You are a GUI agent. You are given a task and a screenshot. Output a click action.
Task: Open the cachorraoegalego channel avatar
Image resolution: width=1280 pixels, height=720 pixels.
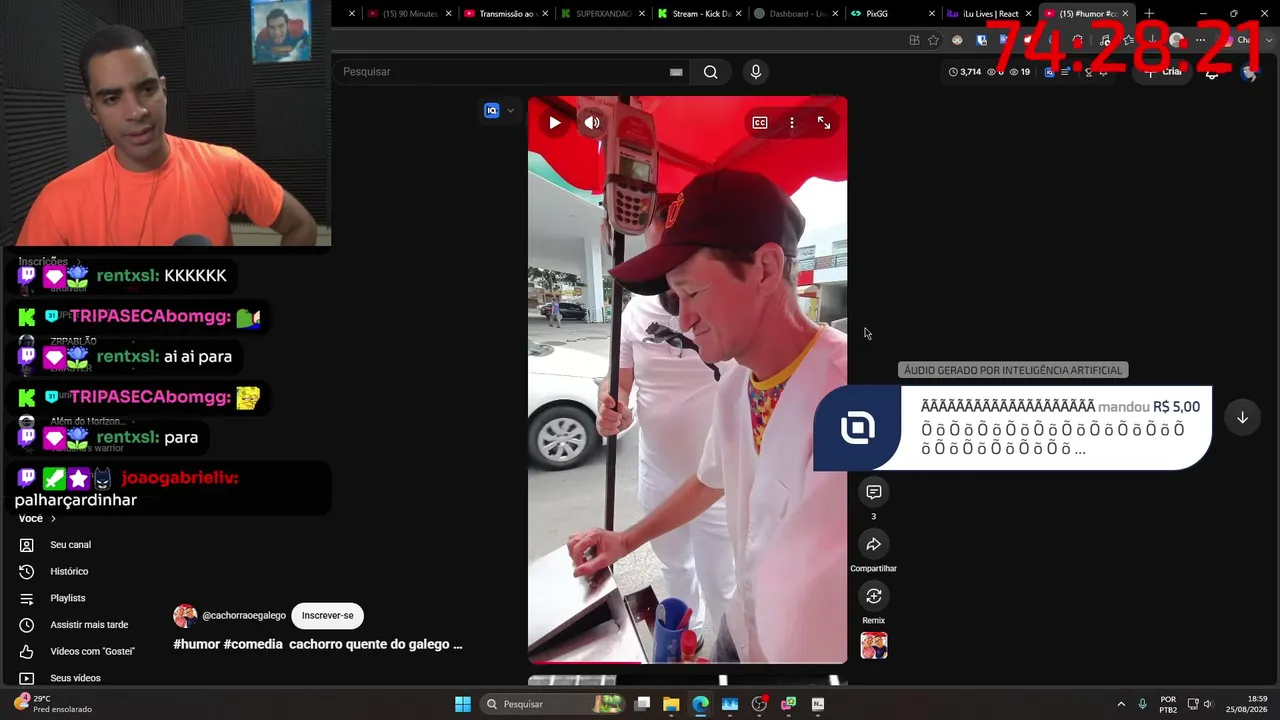click(185, 616)
